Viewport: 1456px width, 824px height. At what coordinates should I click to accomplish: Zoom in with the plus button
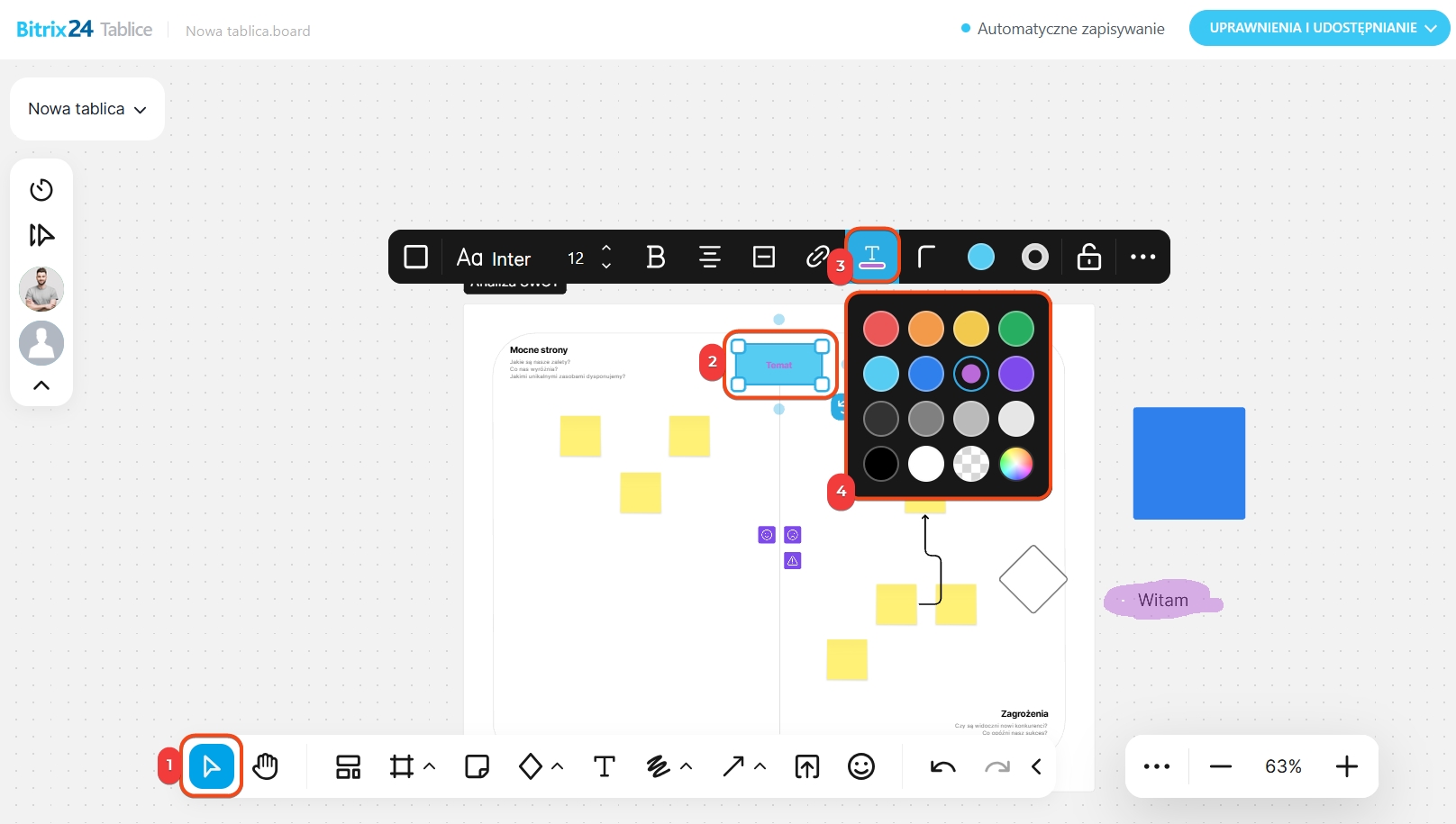coord(1346,766)
